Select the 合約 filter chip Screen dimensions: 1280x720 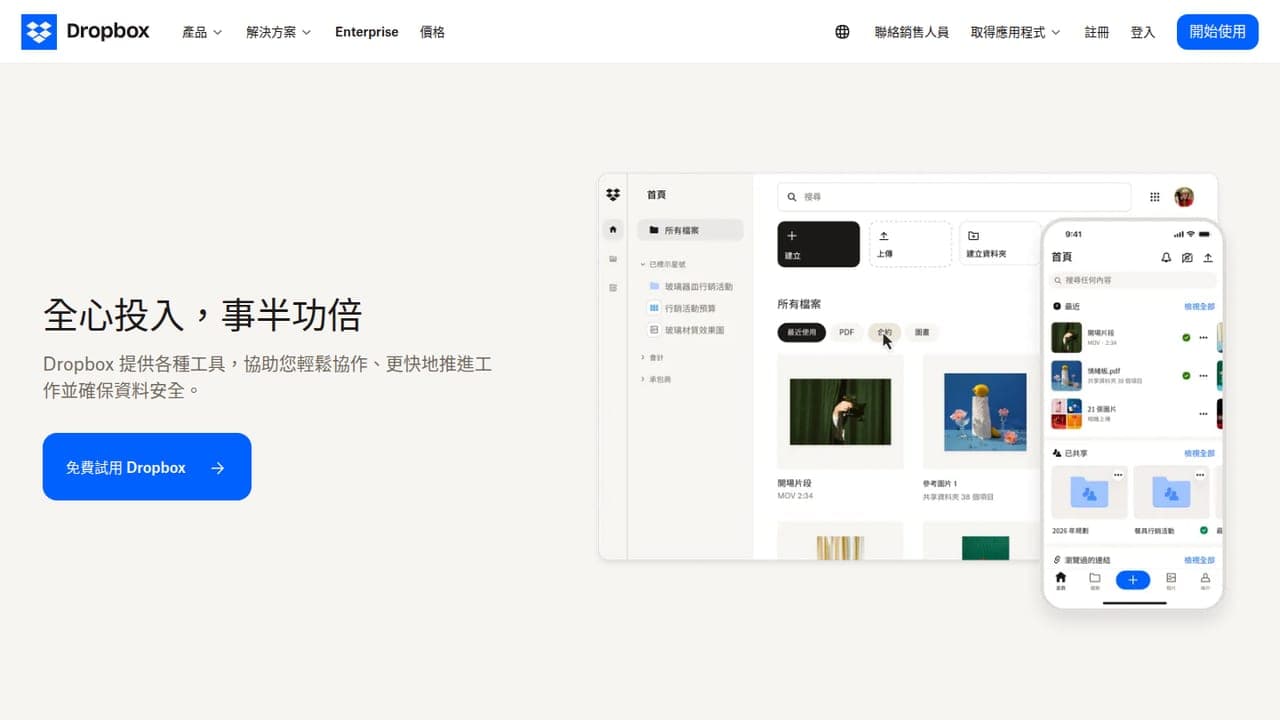[x=884, y=332]
